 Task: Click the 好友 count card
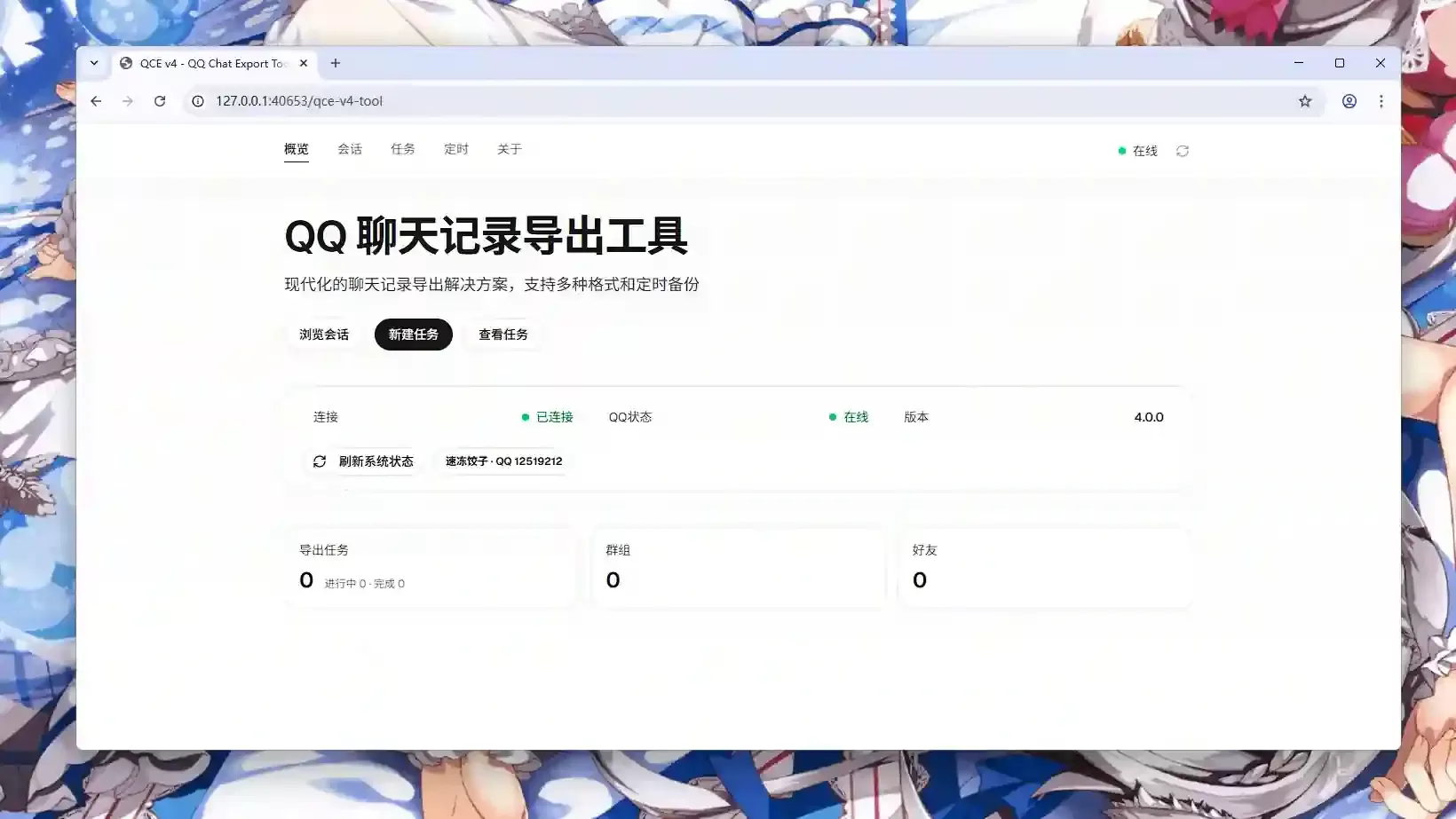click(x=1044, y=568)
